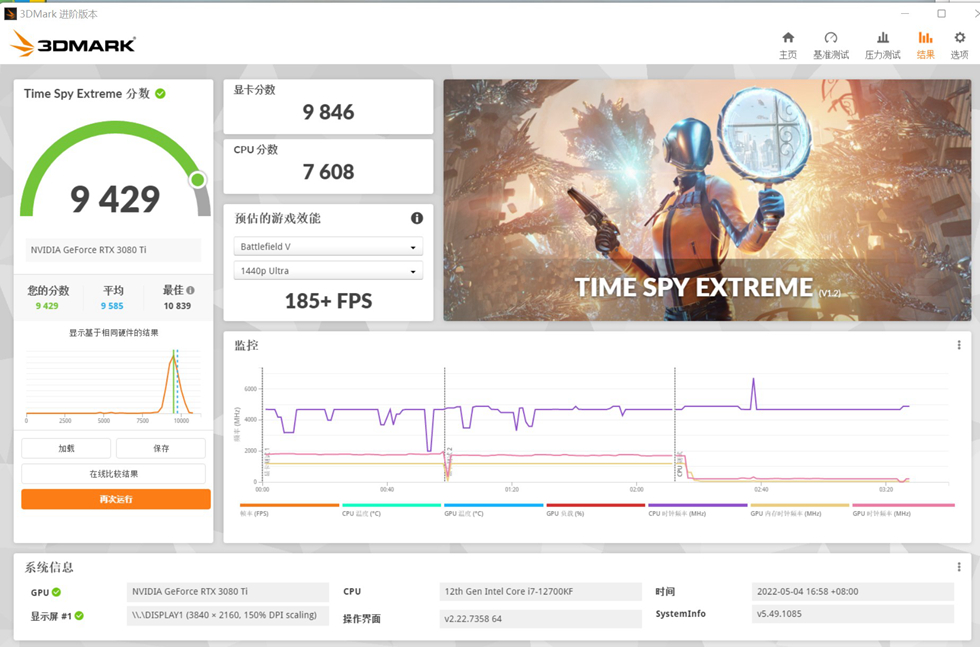
Task: Open the 主页 home tab
Action: coord(788,45)
